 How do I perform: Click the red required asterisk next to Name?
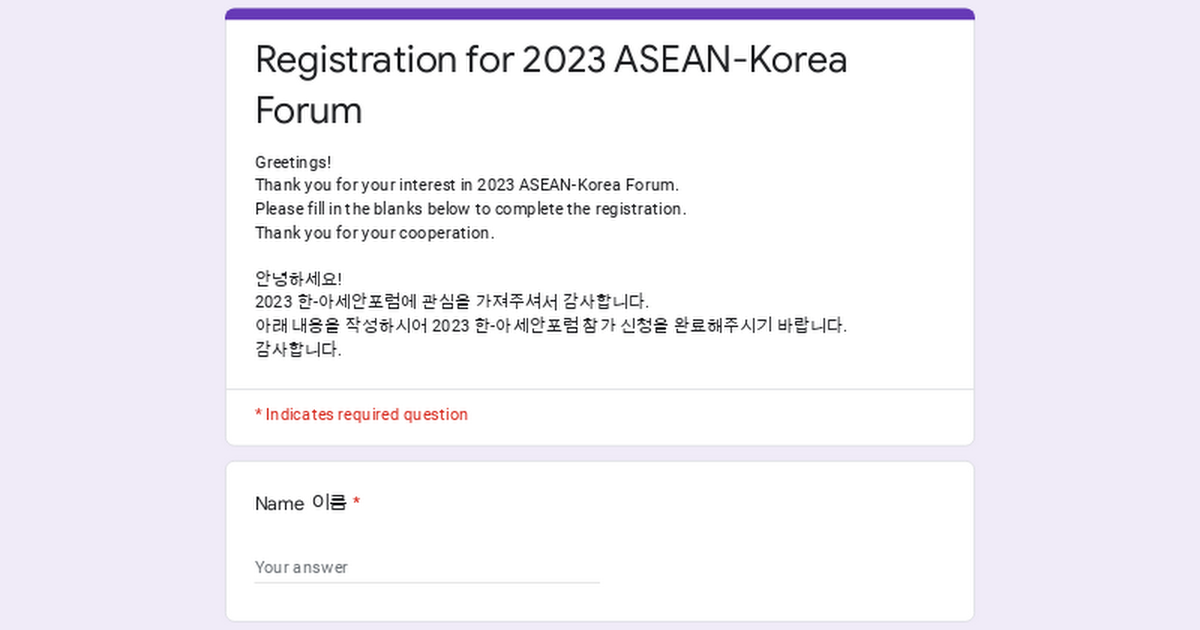(356, 503)
